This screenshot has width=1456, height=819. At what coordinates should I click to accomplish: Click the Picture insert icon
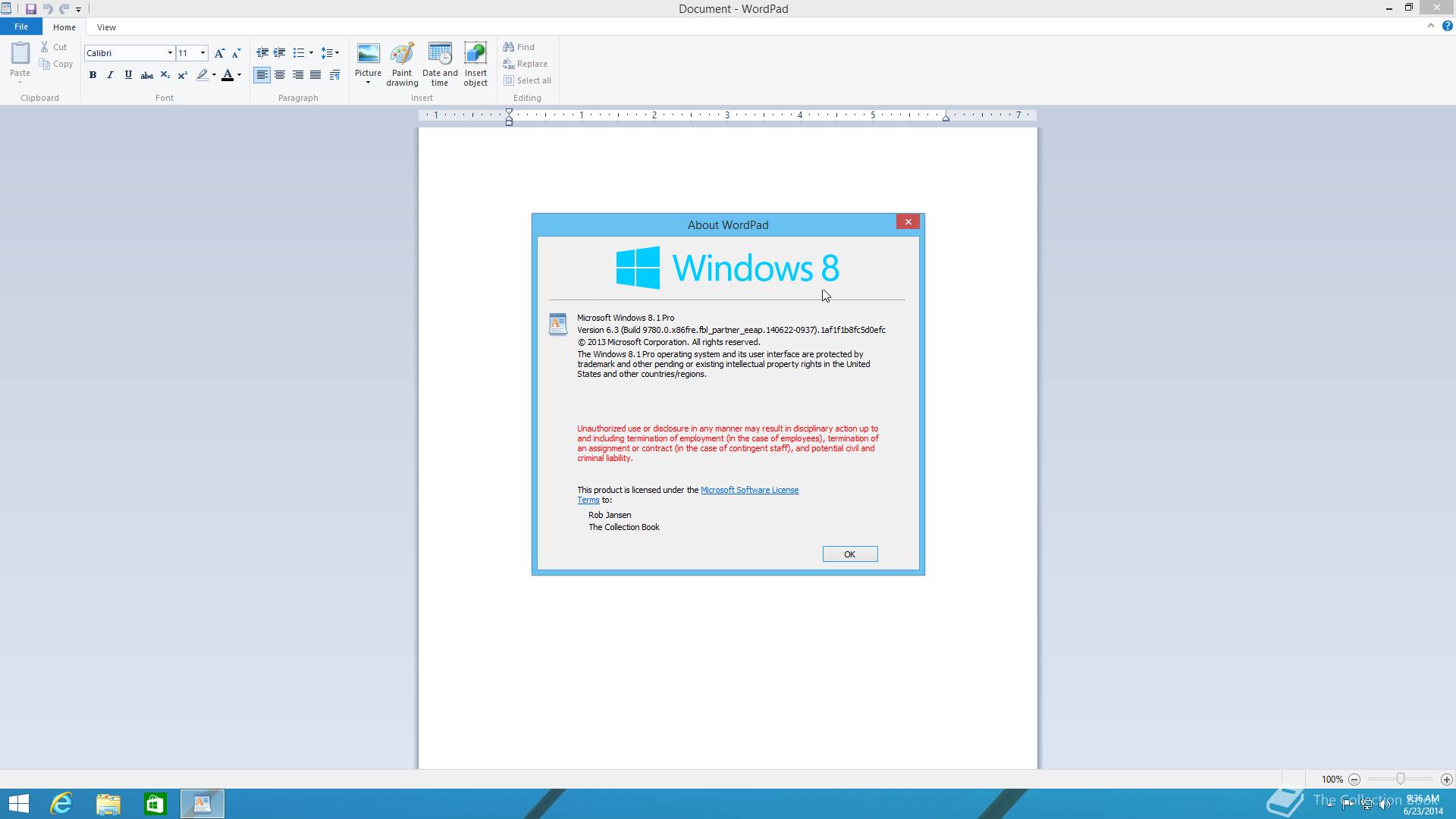click(x=368, y=54)
